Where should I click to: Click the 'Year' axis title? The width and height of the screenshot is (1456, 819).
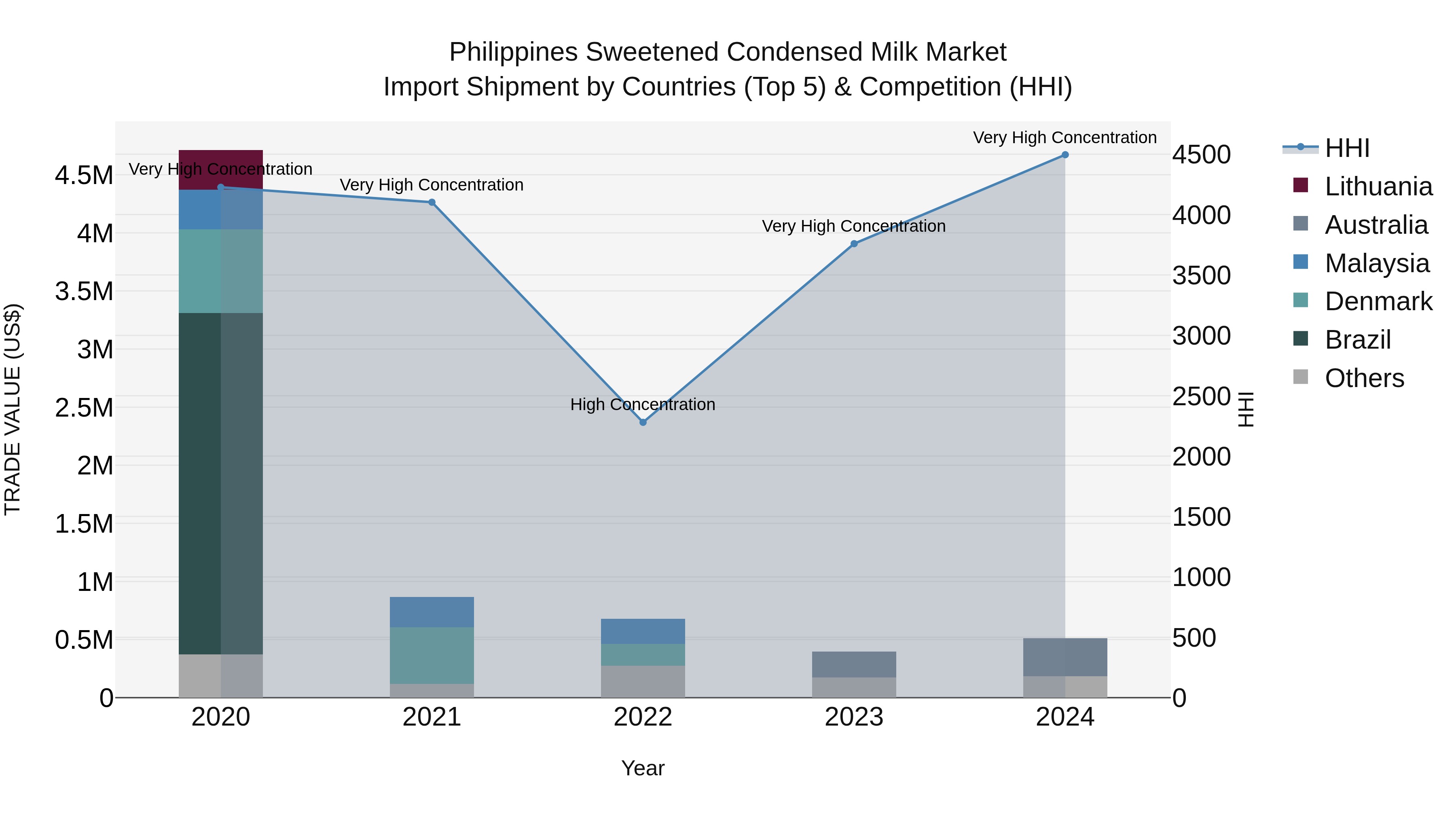643,769
